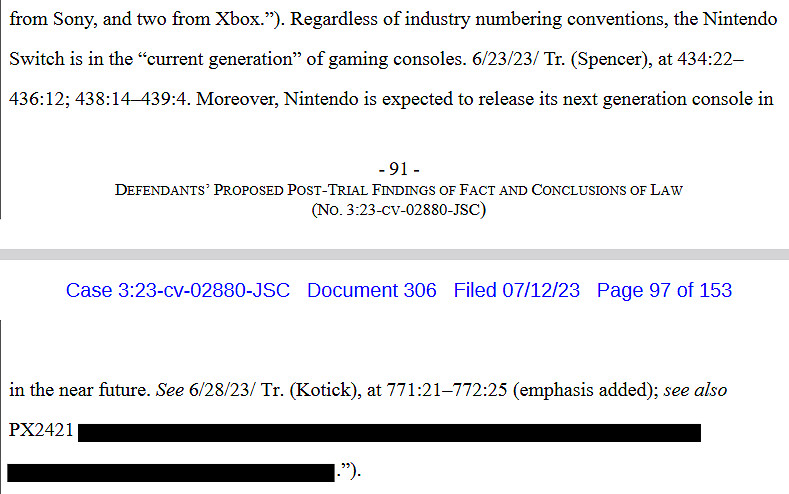Click the blue case number 3:23-cv-02880-JSC header
This screenshot has height=494, width=789.
[177, 291]
